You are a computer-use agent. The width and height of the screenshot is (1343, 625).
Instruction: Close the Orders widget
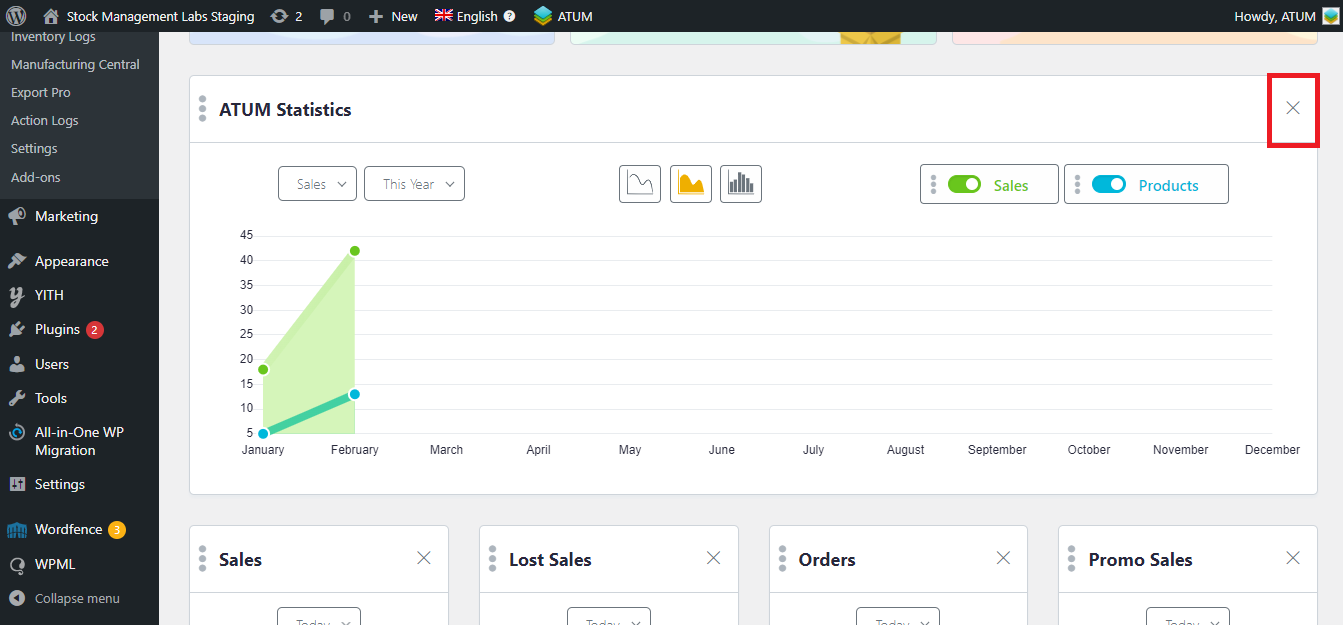[x=1003, y=558]
